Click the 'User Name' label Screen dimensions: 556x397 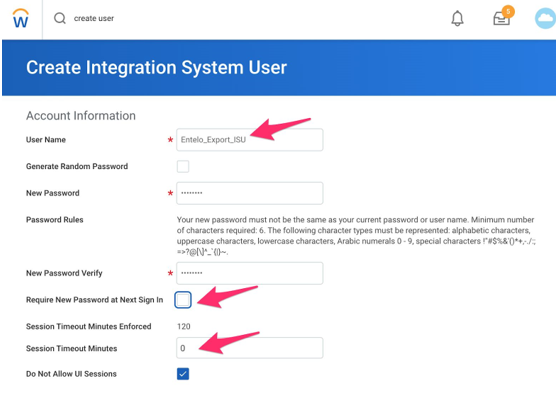click(x=46, y=140)
